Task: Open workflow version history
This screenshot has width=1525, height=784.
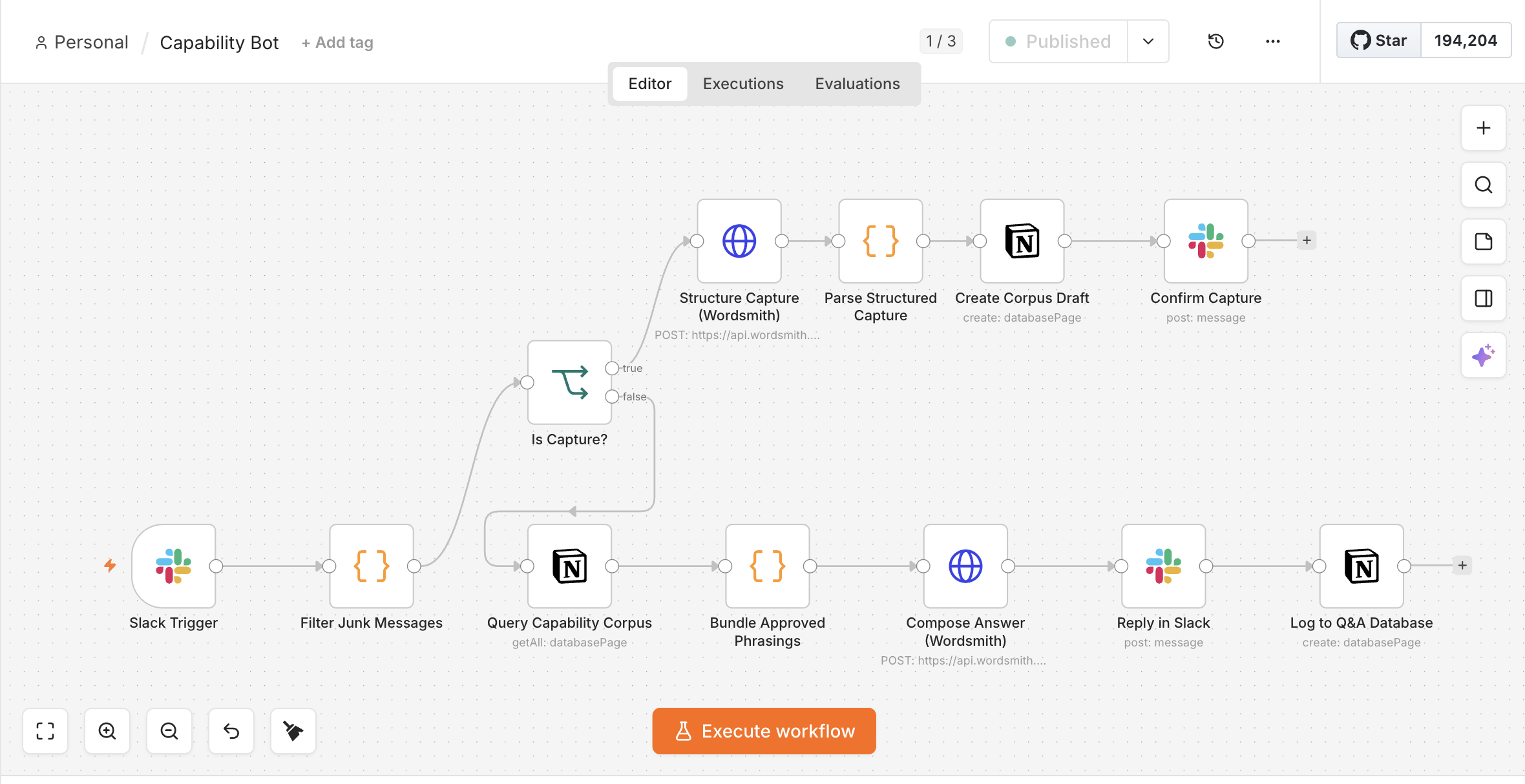Action: (x=1216, y=41)
